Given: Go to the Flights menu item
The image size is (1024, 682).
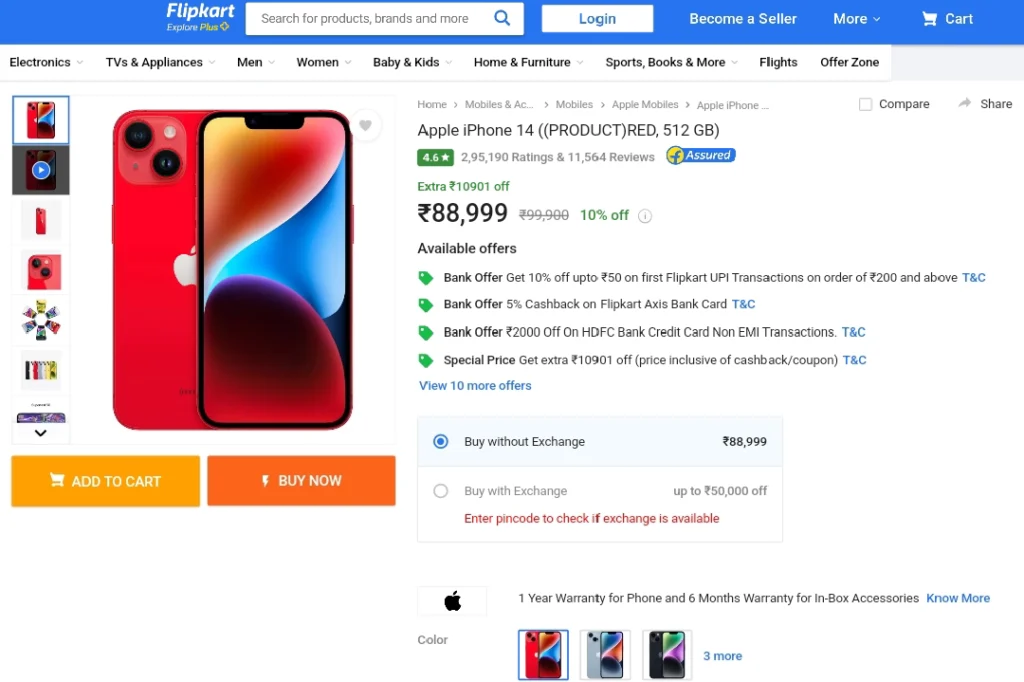Looking at the screenshot, I should point(778,62).
